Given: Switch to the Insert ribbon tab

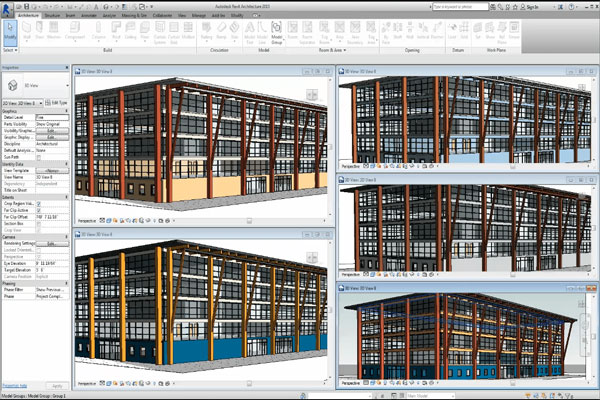Looking at the screenshot, I should tap(70, 16).
